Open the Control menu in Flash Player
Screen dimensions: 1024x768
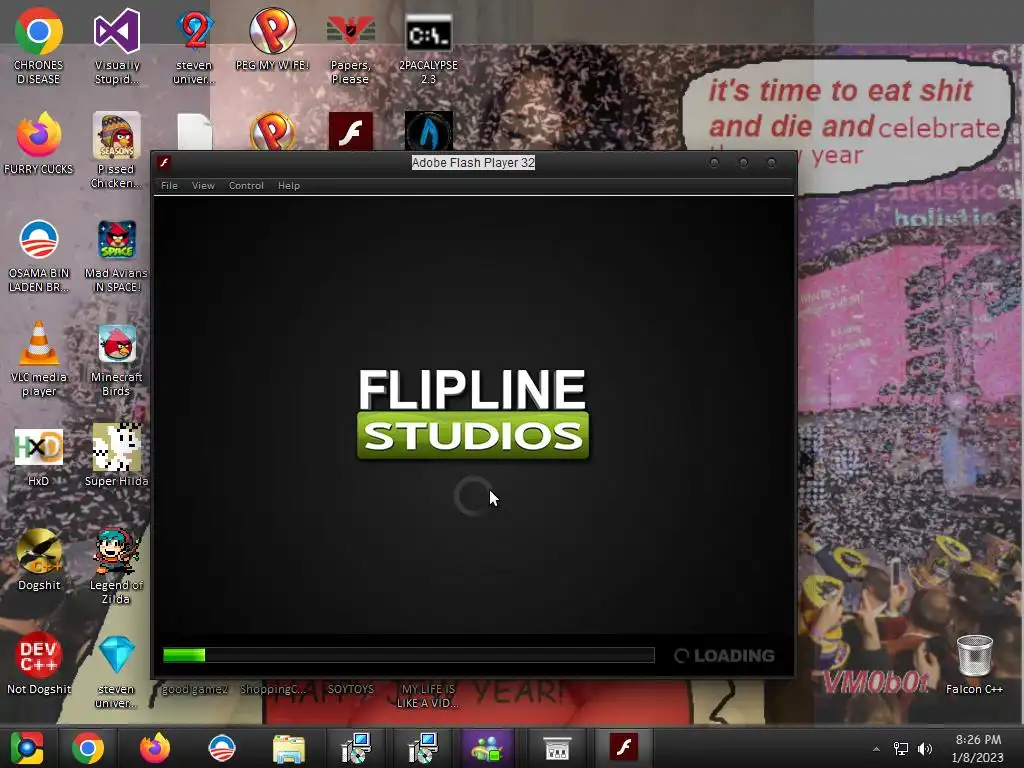[x=246, y=185]
